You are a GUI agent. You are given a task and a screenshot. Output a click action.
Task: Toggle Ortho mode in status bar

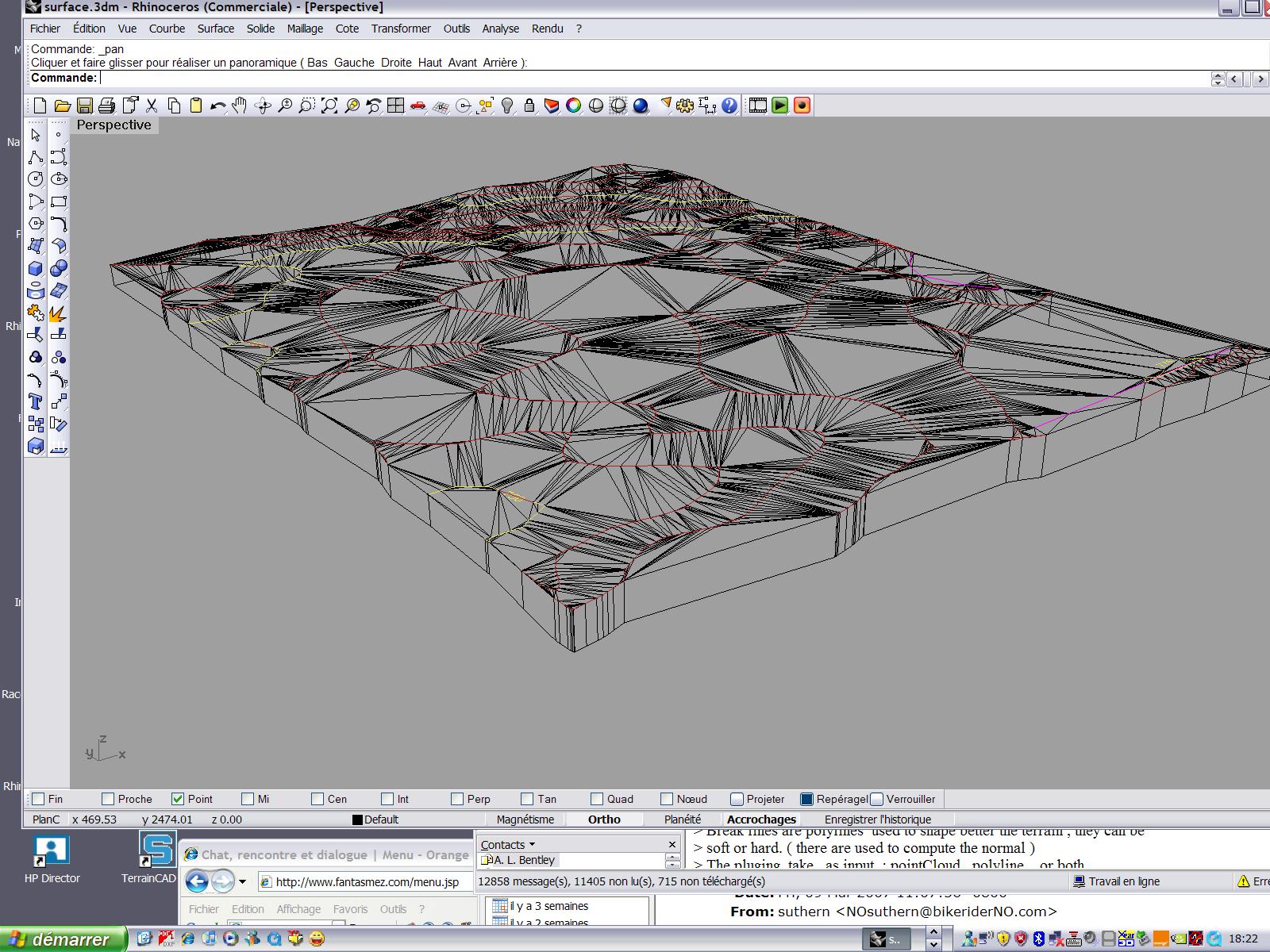tap(604, 820)
